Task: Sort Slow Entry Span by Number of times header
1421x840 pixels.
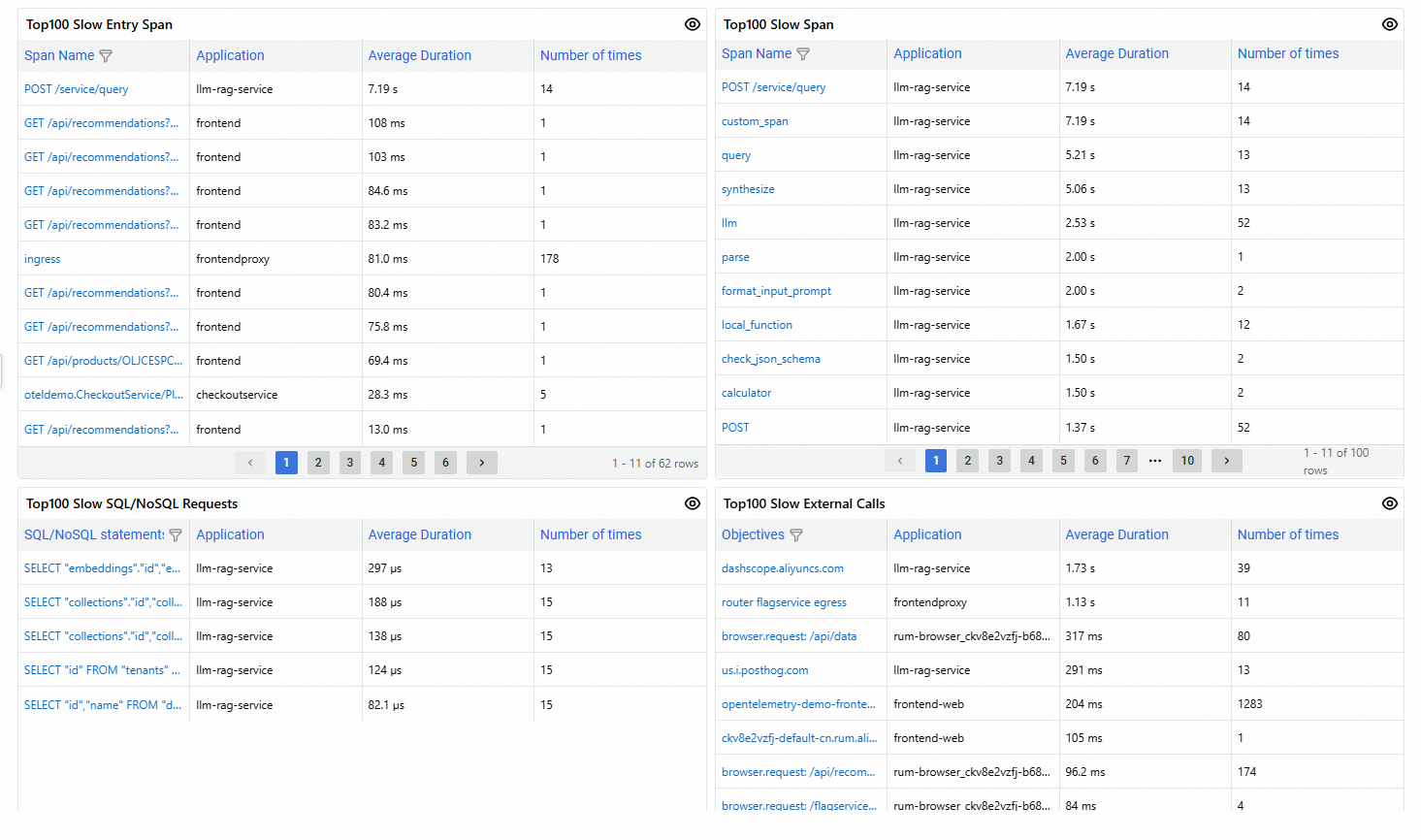Action: (591, 55)
